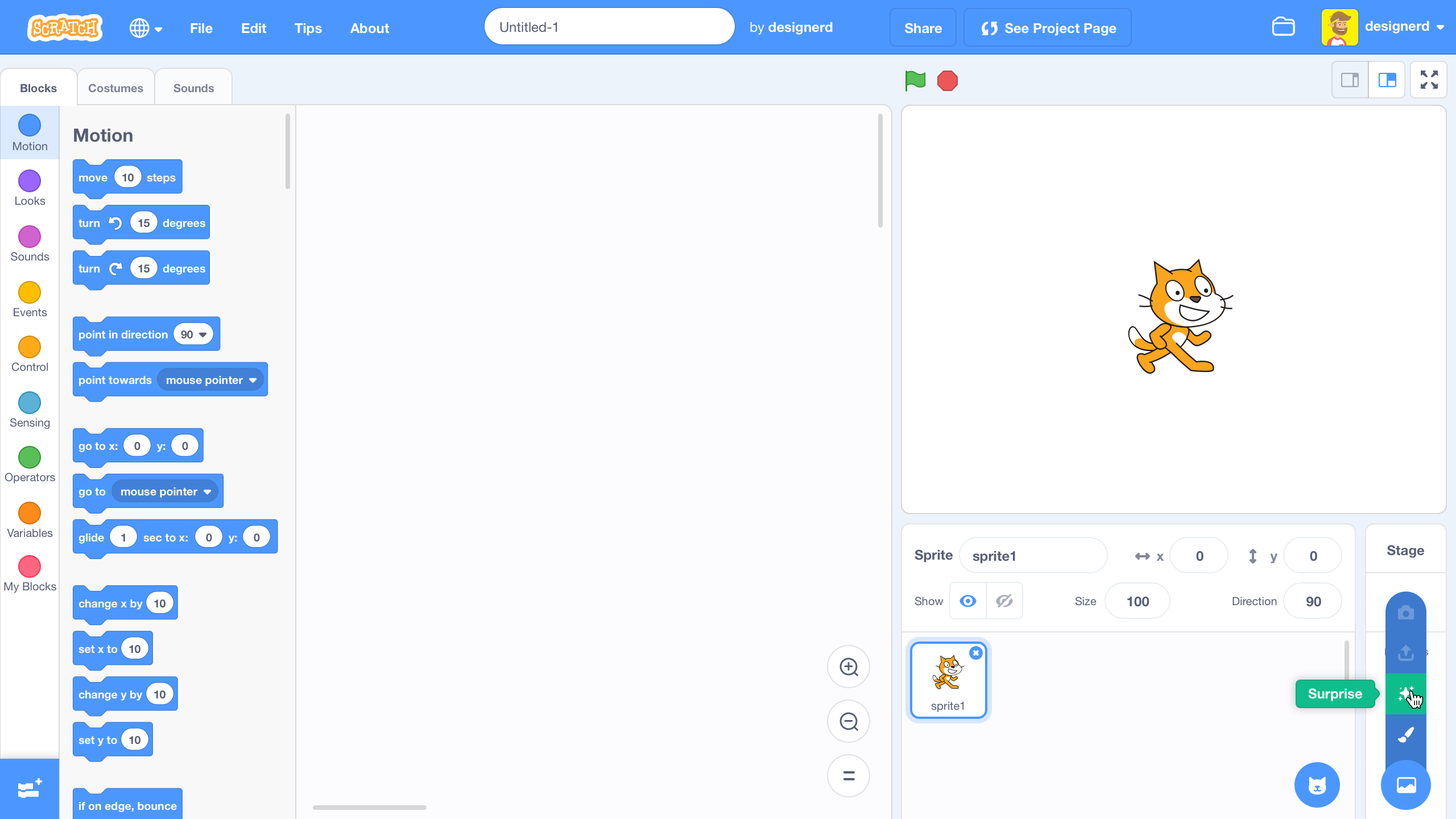Image resolution: width=1456 pixels, height=819 pixels.
Task: Select the Looks block category
Action: pos(30,188)
